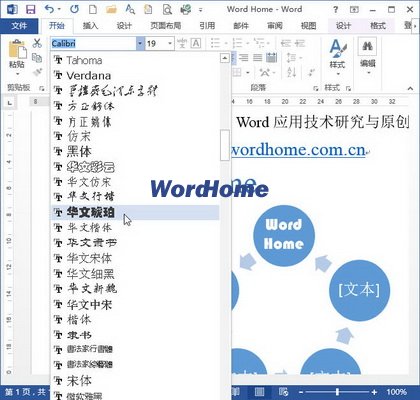Switch to web layout view

click(x=283, y=392)
